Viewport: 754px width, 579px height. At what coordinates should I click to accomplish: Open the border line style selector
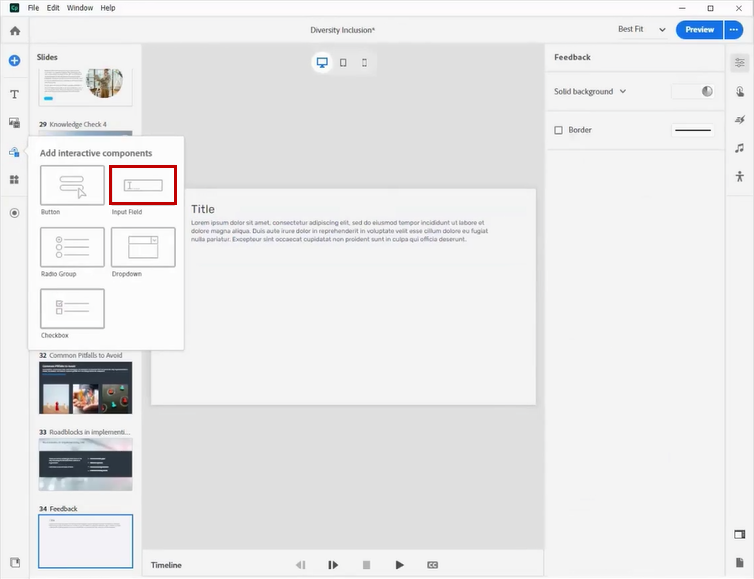coord(692,130)
